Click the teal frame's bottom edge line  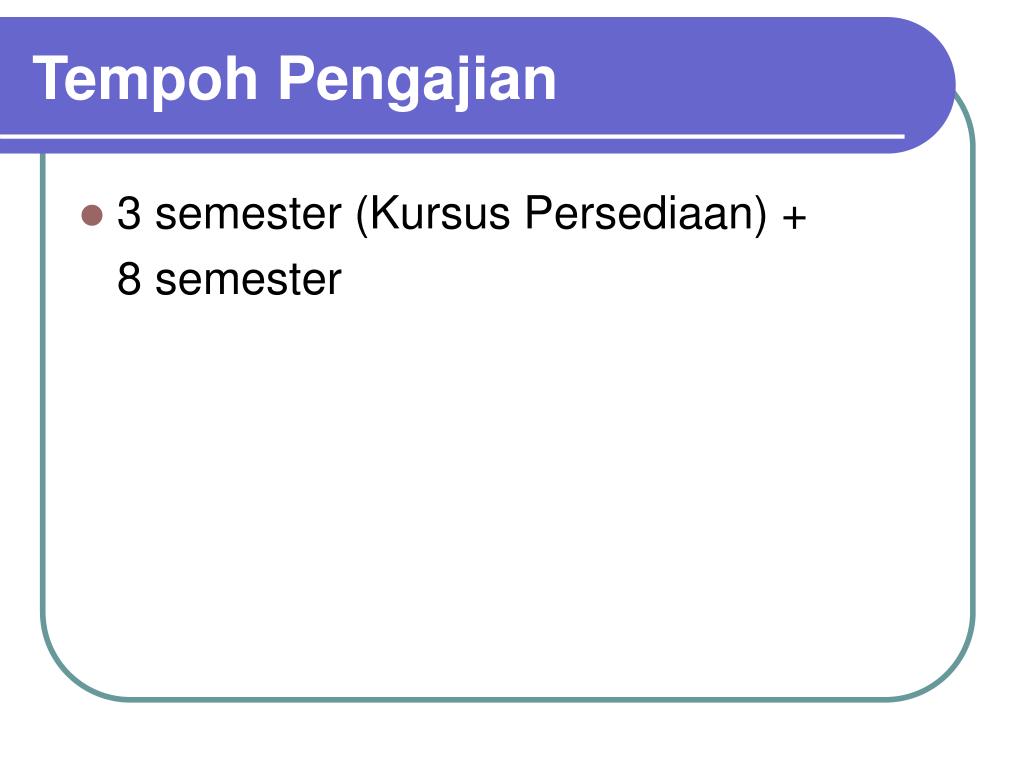[x=508, y=699]
